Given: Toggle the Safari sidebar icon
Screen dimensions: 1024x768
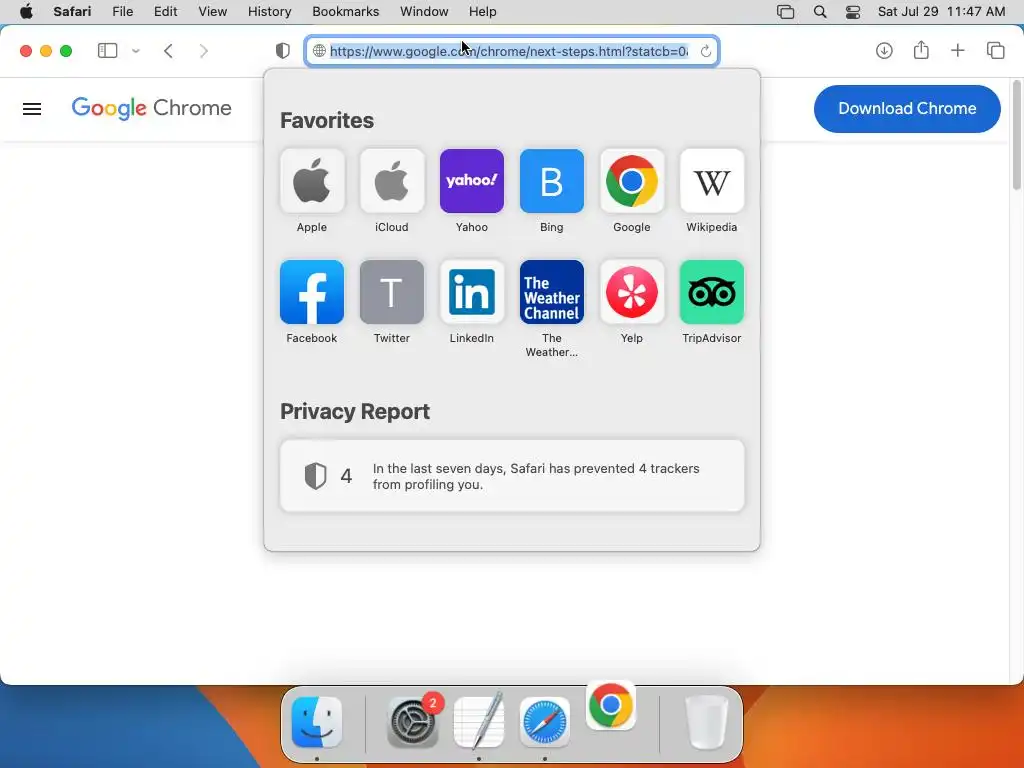Looking at the screenshot, I should 107,50.
